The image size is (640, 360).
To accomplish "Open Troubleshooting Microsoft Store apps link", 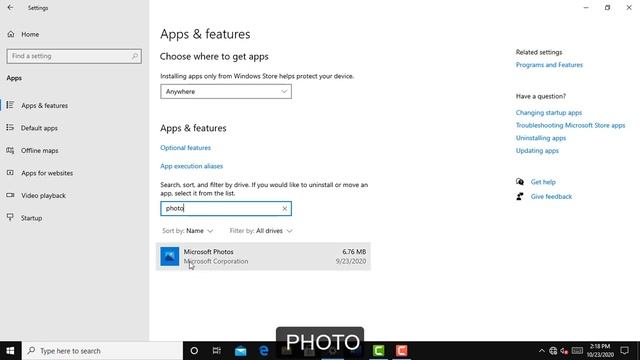I will [570, 125].
